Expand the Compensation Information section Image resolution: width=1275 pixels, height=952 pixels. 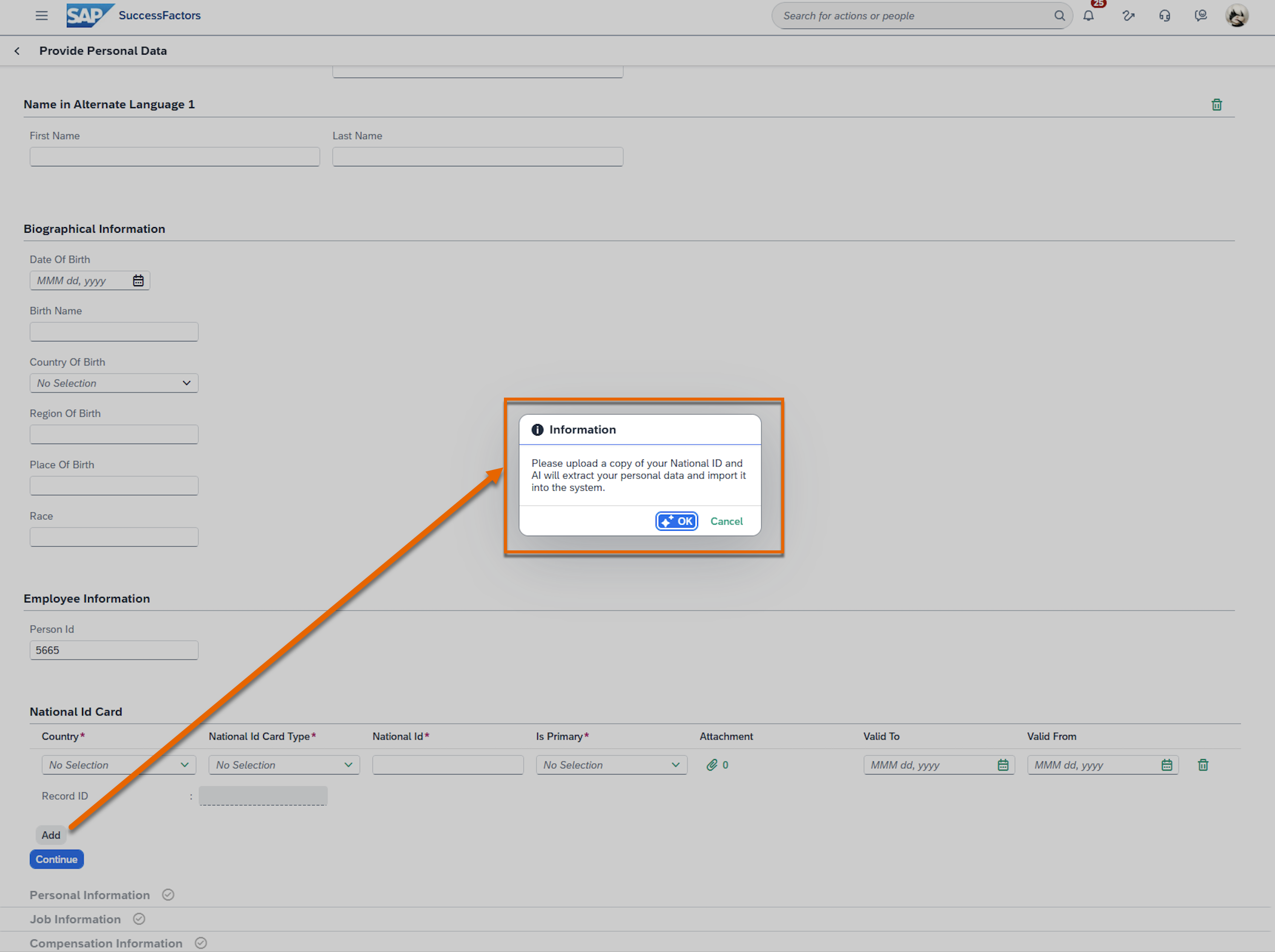coord(106,943)
